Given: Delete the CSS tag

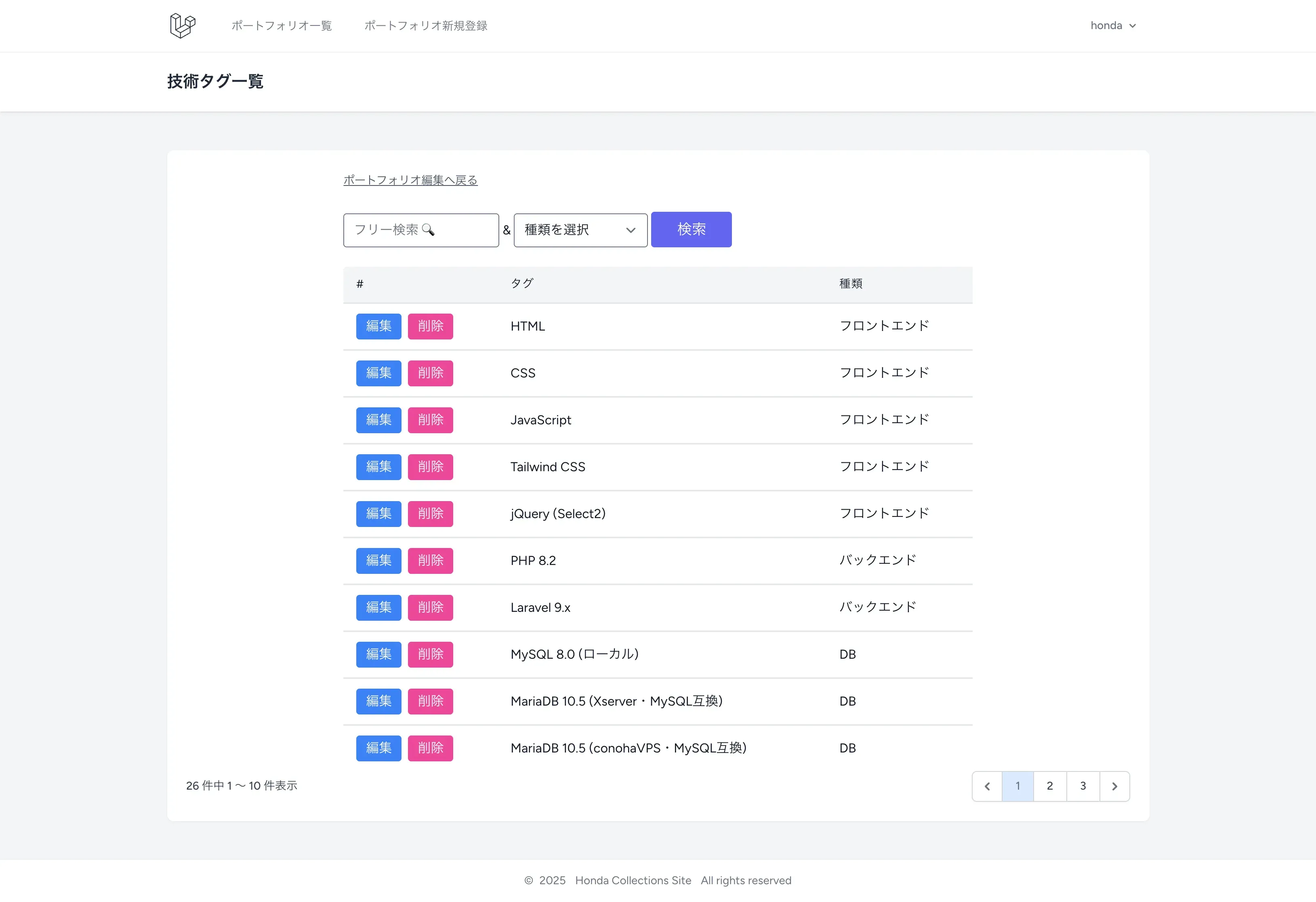Looking at the screenshot, I should 430,373.
